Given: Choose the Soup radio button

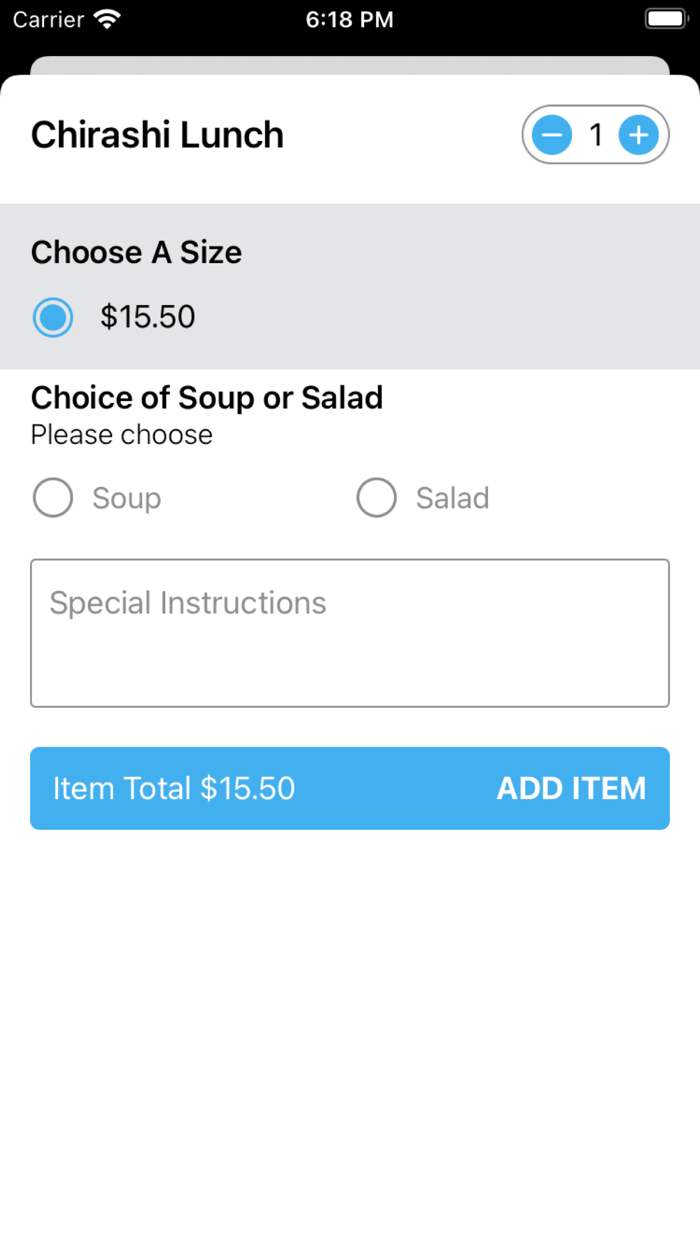Looking at the screenshot, I should pos(53,498).
